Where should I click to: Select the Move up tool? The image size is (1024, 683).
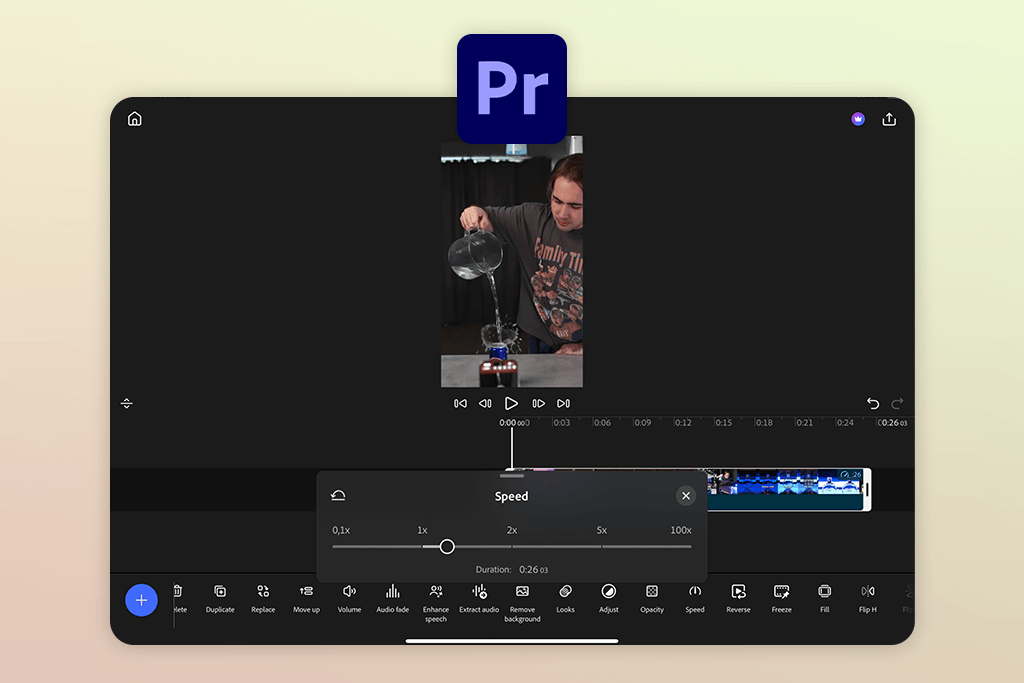(306, 599)
